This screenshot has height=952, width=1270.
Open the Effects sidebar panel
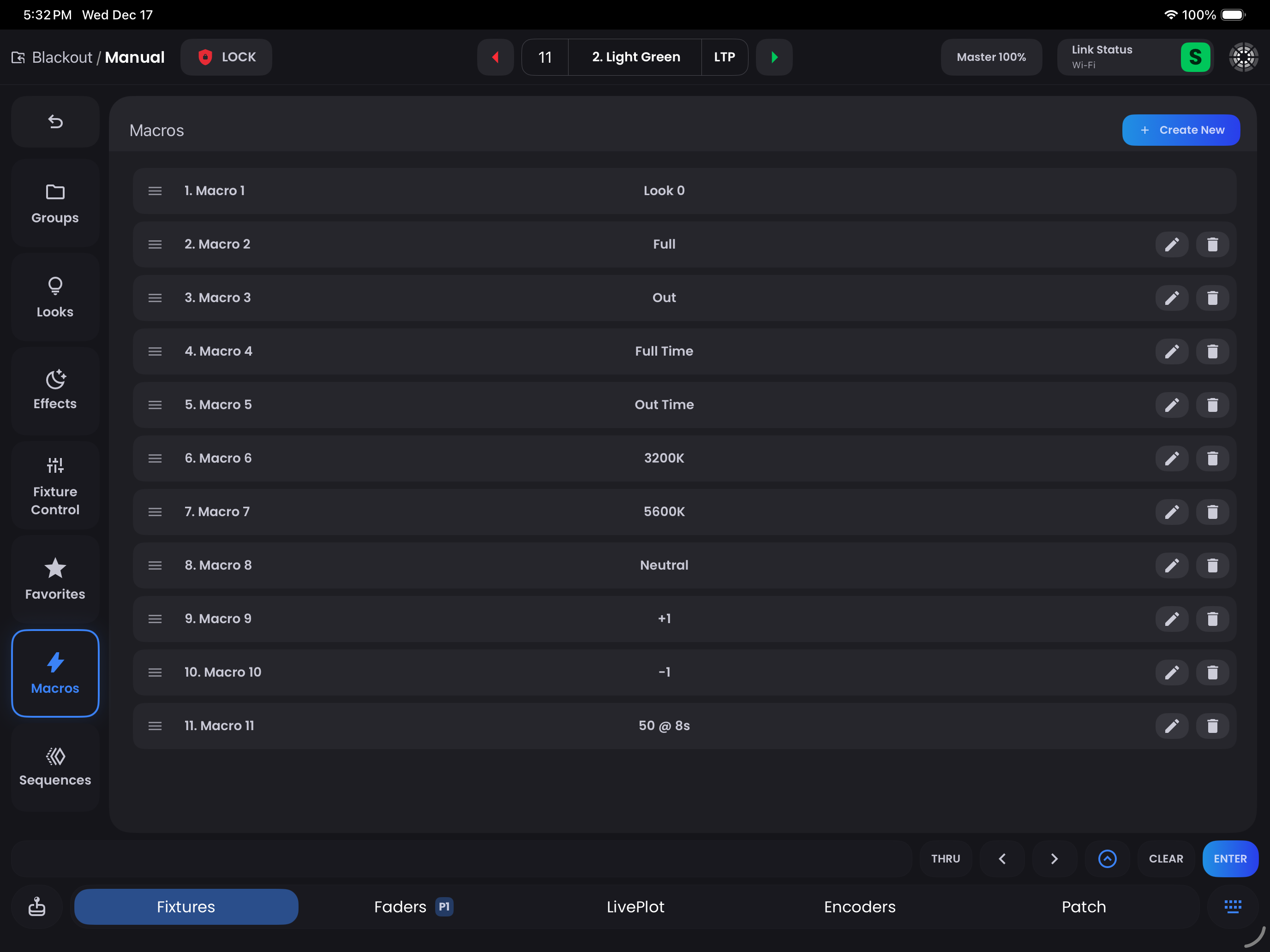pos(55,390)
